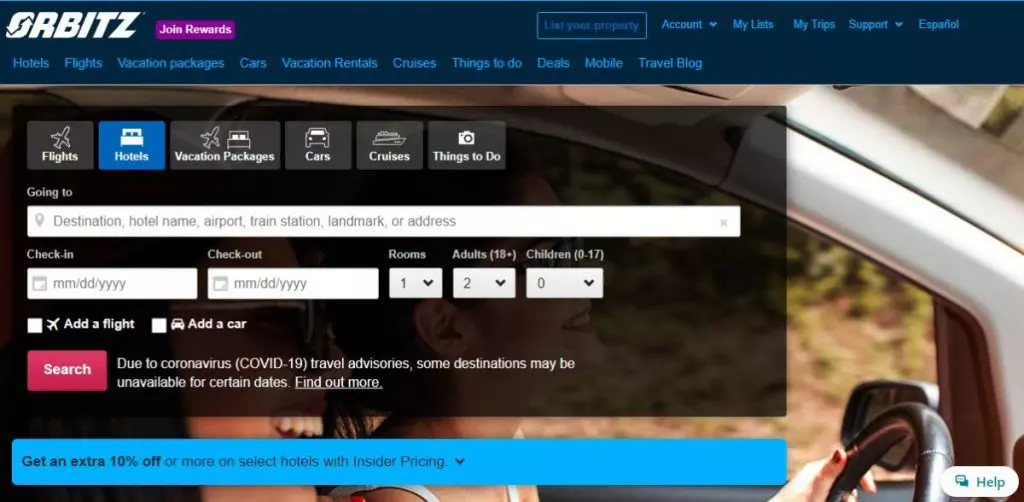Open Mobile in the top navigation
Viewport: 1024px width, 502px height.
point(603,63)
